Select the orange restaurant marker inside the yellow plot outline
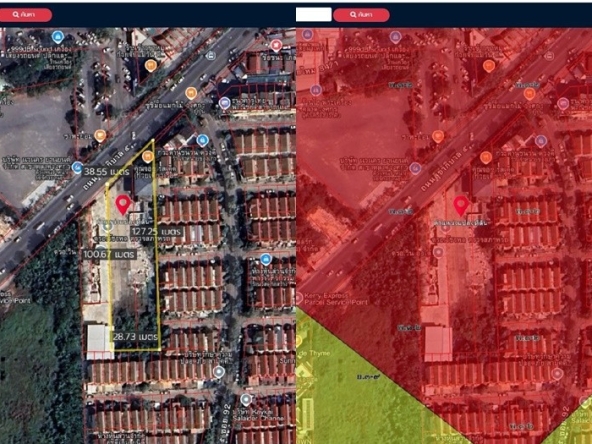 coord(147,157)
